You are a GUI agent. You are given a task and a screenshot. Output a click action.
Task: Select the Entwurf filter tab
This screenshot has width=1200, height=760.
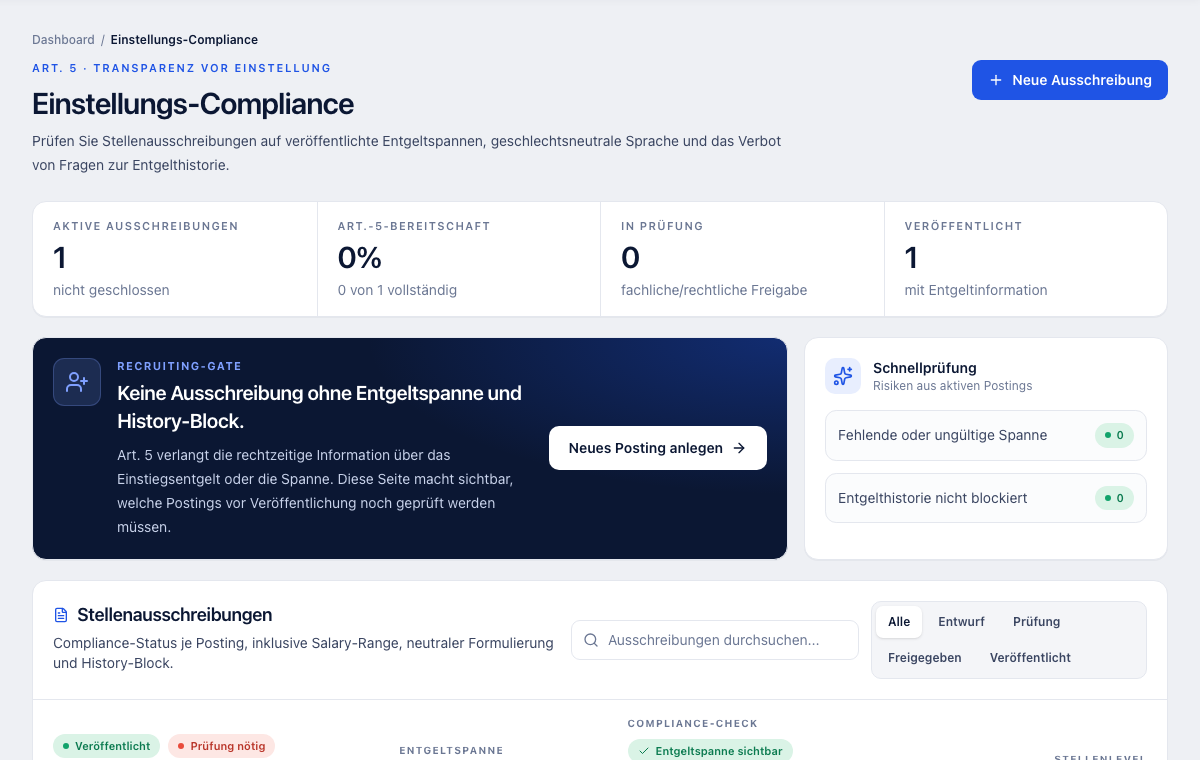pyautogui.click(x=961, y=622)
